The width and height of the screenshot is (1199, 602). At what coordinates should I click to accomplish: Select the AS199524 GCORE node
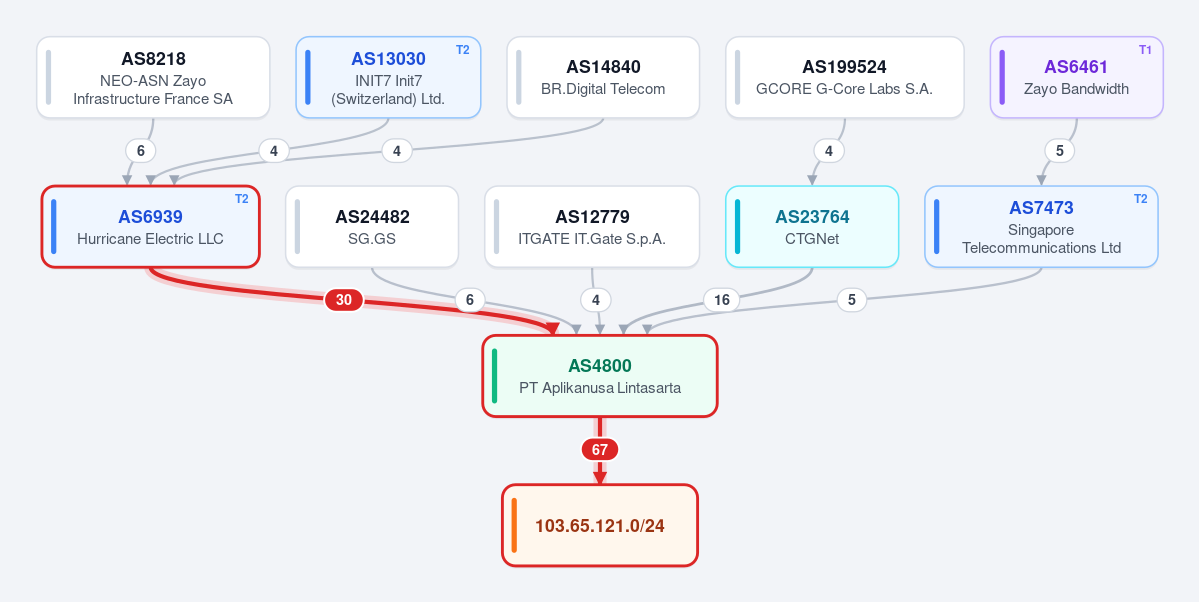pos(844,77)
